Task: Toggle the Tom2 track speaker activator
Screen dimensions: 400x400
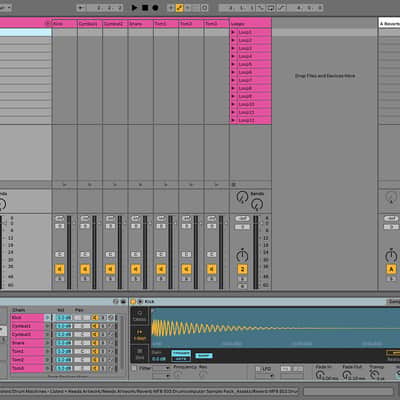Action: [186, 269]
